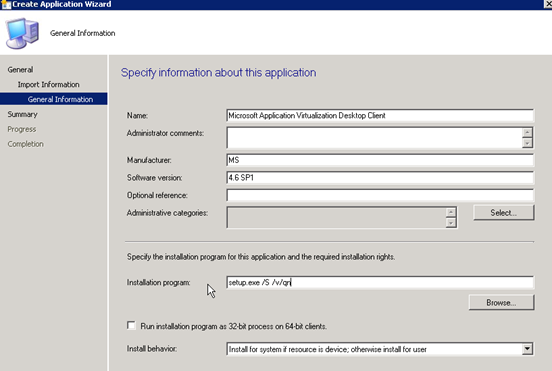This screenshot has height=371, width=552.
Task: Click the Select... categories button
Action: click(x=504, y=213)
